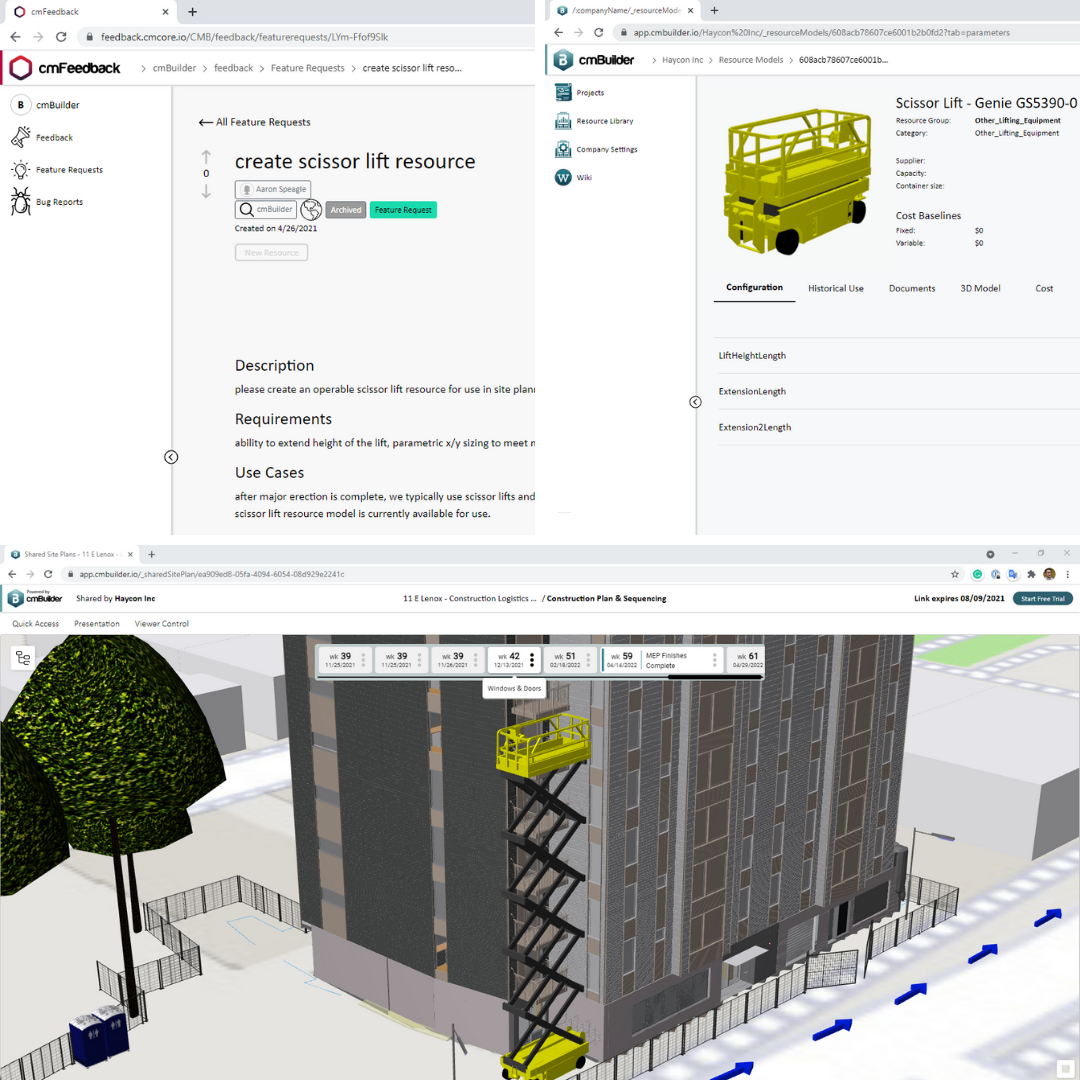Open Feedback via the megaphone icon

point(21,137)
